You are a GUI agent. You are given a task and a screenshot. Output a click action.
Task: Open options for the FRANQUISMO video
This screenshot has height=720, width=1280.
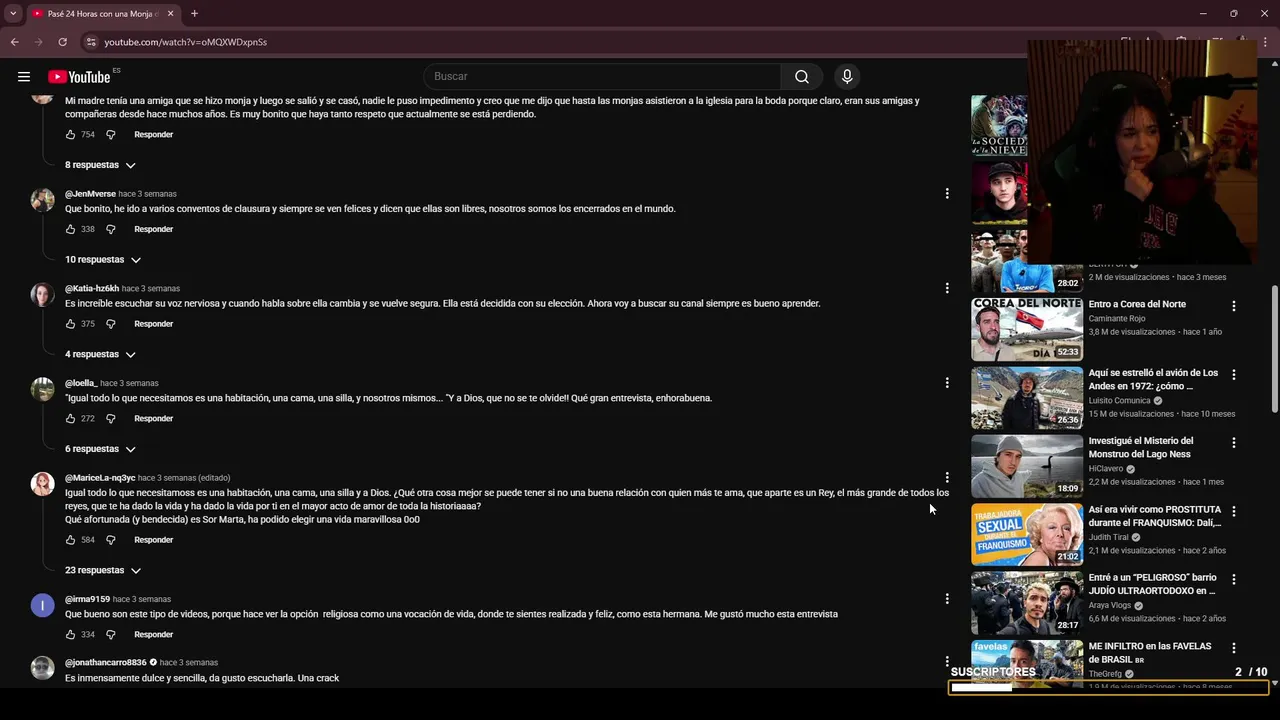pyautogui.click(x=1234, y=511)
